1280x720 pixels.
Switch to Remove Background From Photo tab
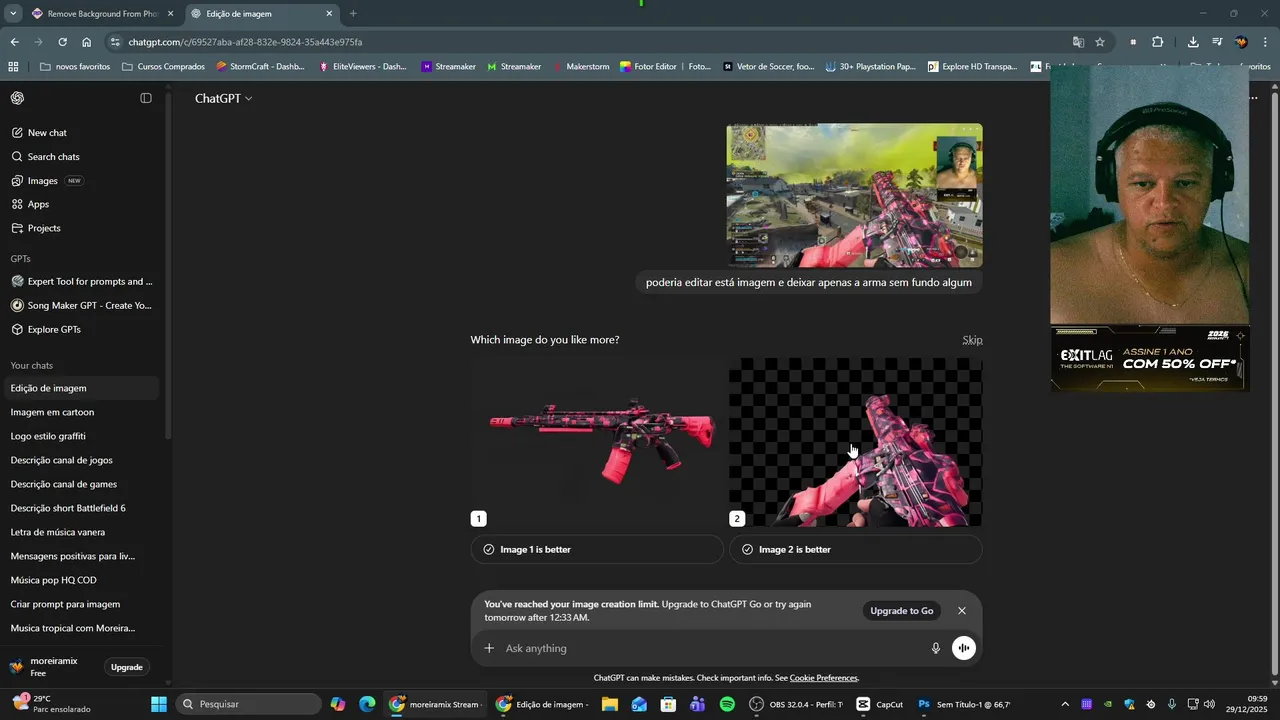102,14
